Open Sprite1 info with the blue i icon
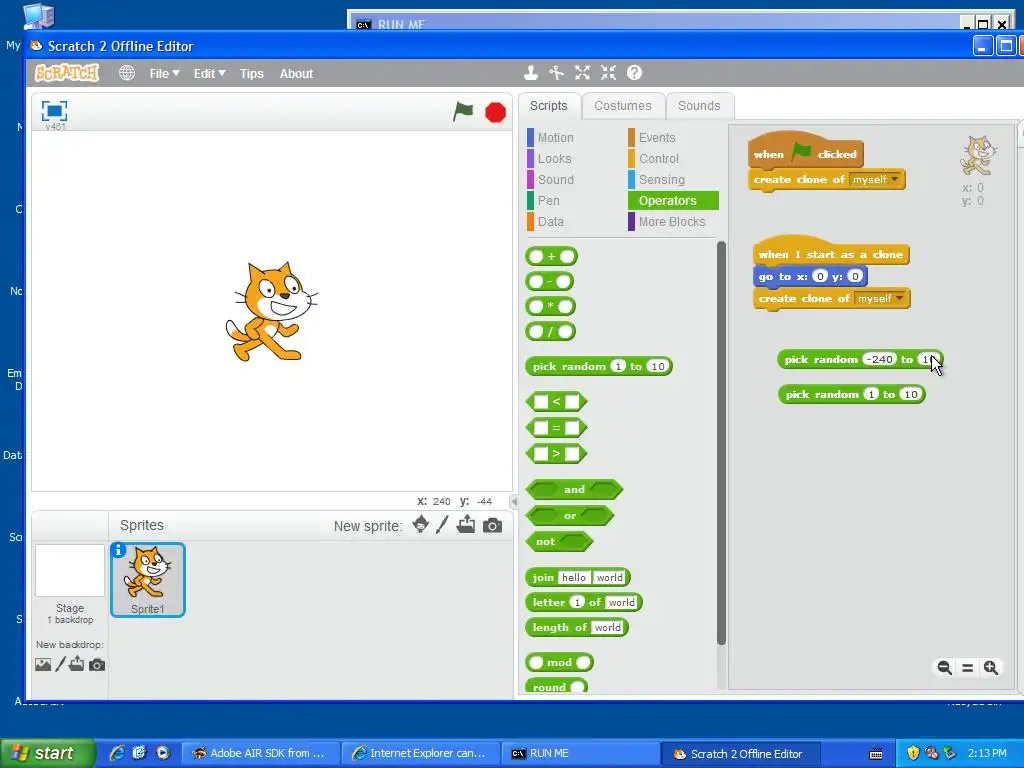 [118, 551]
